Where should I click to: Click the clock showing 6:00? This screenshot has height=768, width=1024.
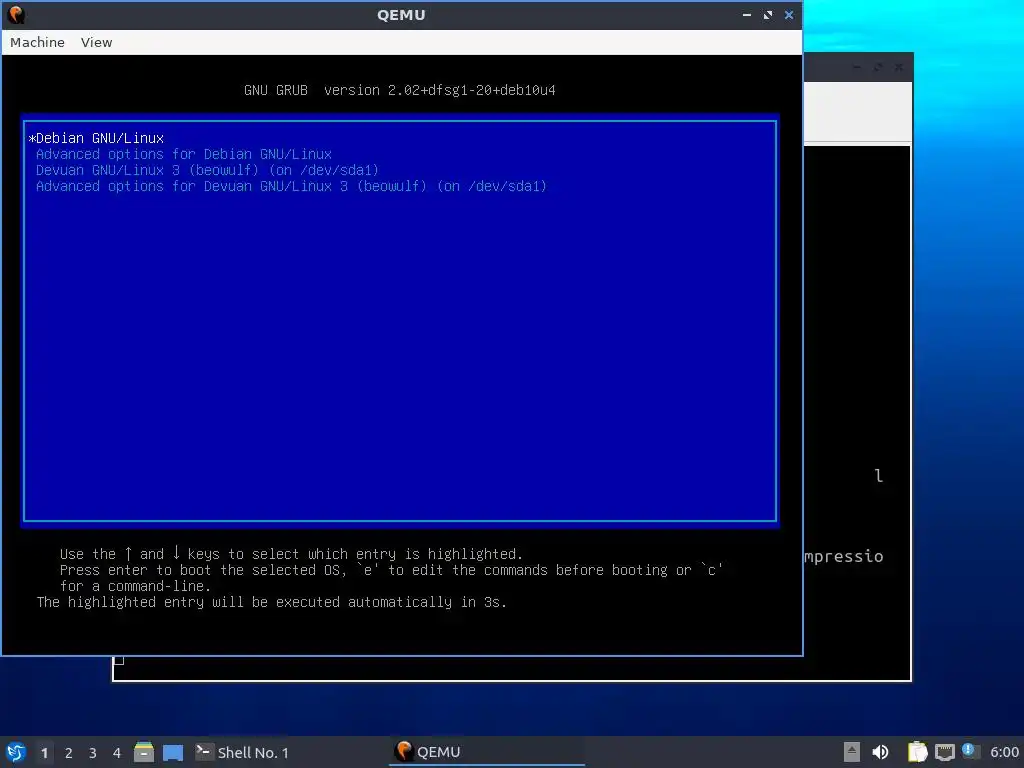(x=1004, y=752)
